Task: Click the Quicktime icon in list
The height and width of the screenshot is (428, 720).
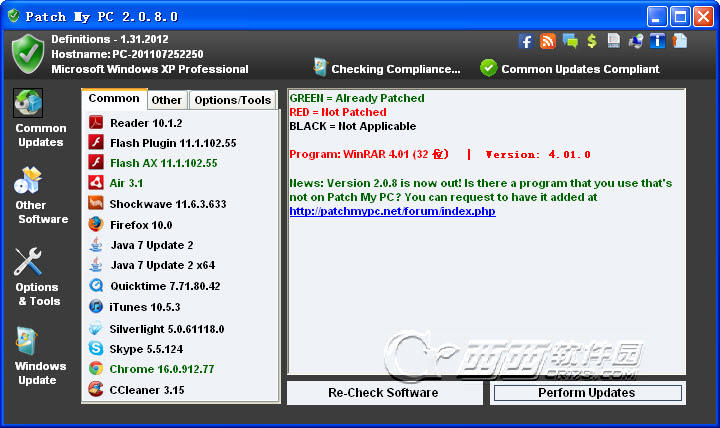Action: click(96, 285)
